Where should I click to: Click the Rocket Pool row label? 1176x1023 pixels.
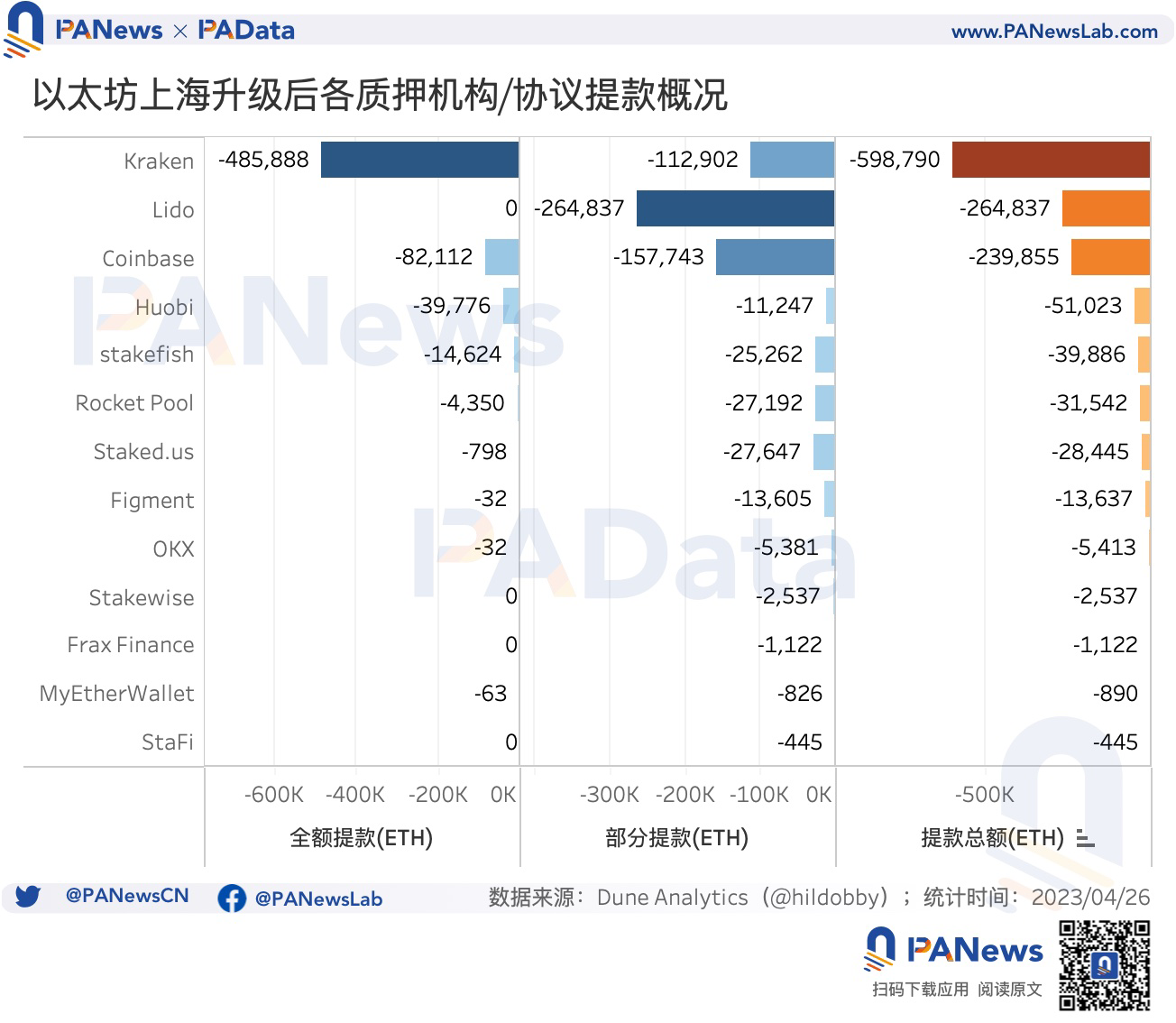tap(134, 403)
